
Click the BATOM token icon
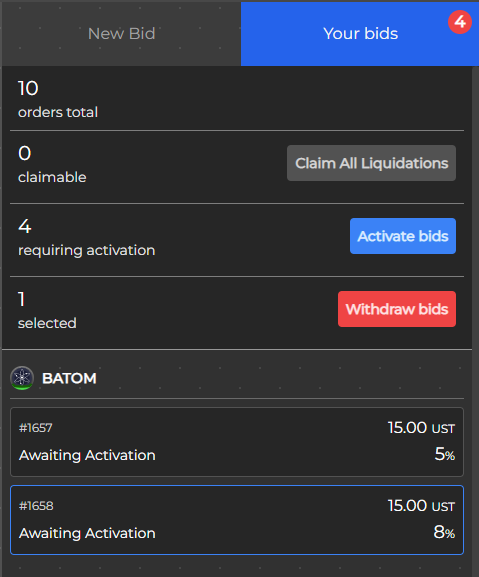point(22,378)
